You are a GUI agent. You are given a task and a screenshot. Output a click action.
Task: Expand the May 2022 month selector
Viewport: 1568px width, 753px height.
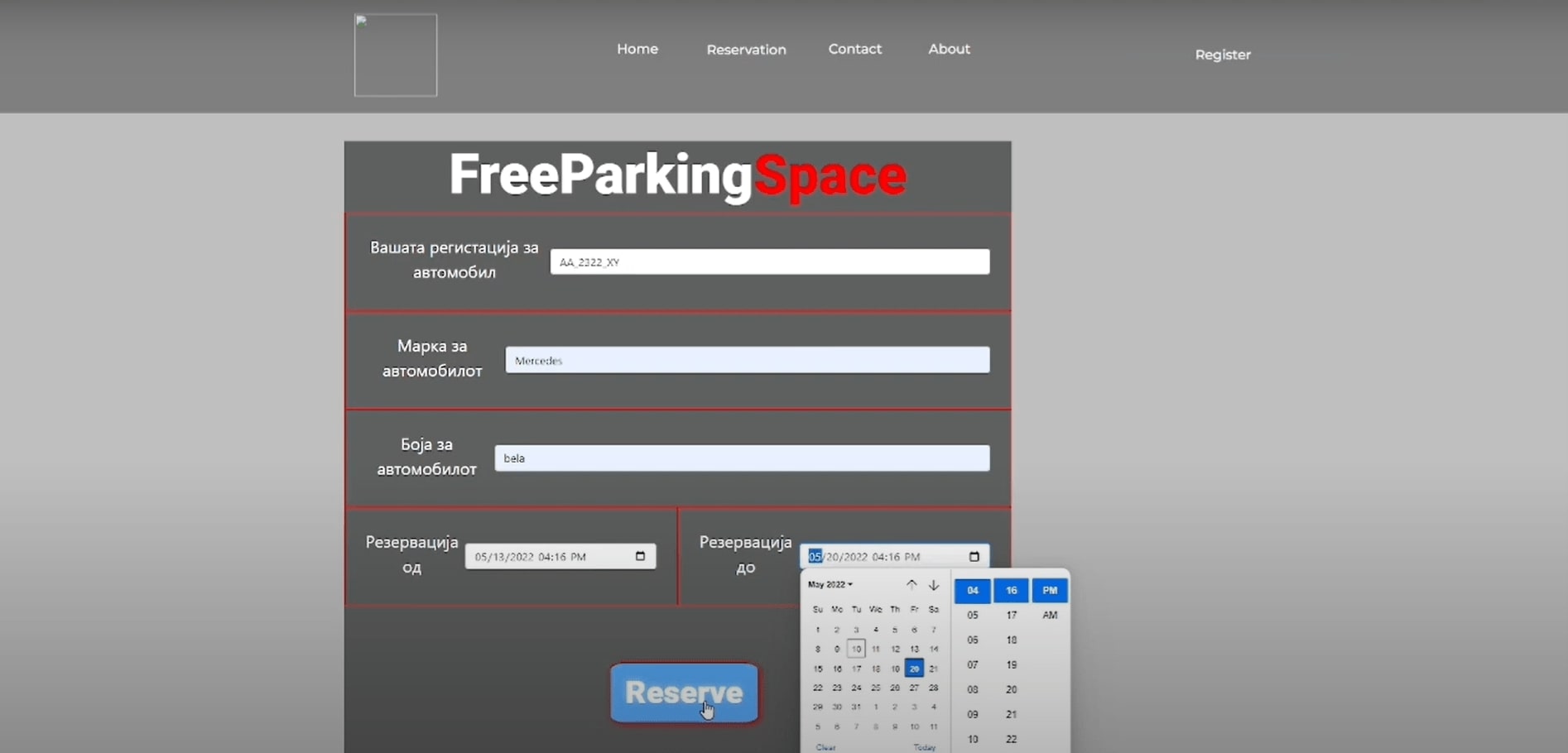(830, 584)
